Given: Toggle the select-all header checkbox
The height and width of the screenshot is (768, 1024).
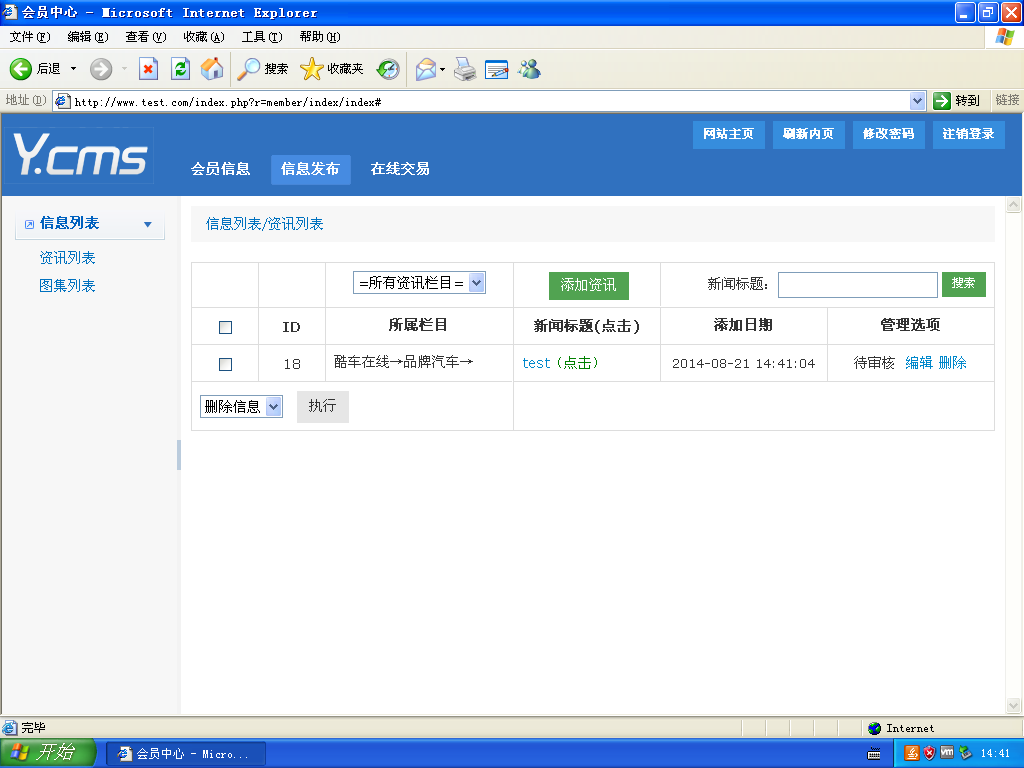Looking at the screenshot, I should tap(225, 327).
